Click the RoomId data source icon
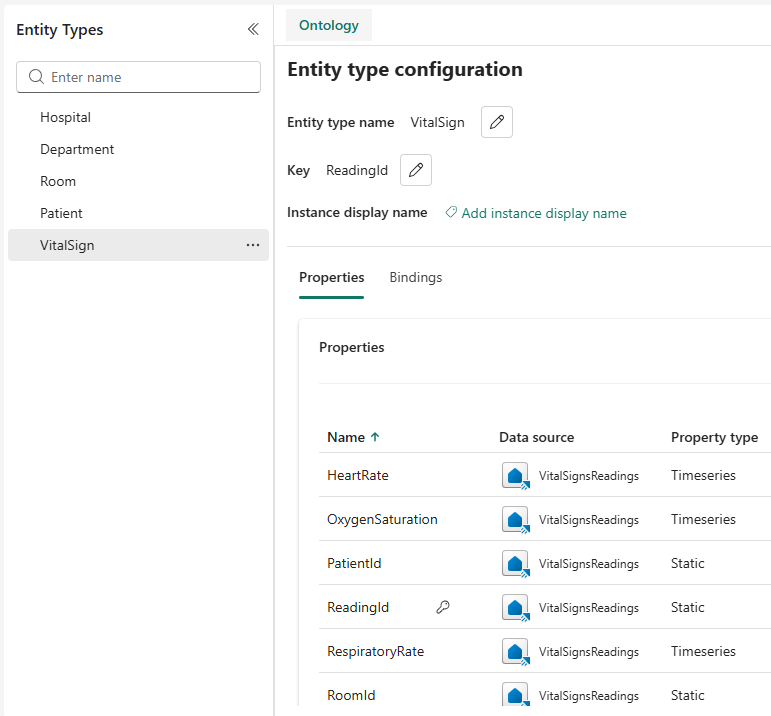 coord(515,694)
